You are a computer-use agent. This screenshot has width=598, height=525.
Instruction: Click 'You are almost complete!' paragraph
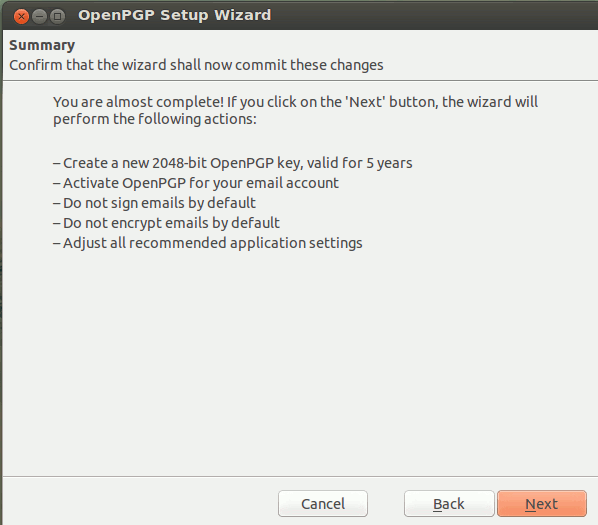coord(296,110)
